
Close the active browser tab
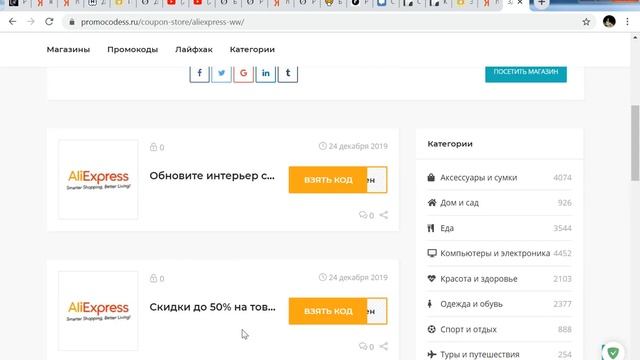pyautogui.click(x=520, y=3)
